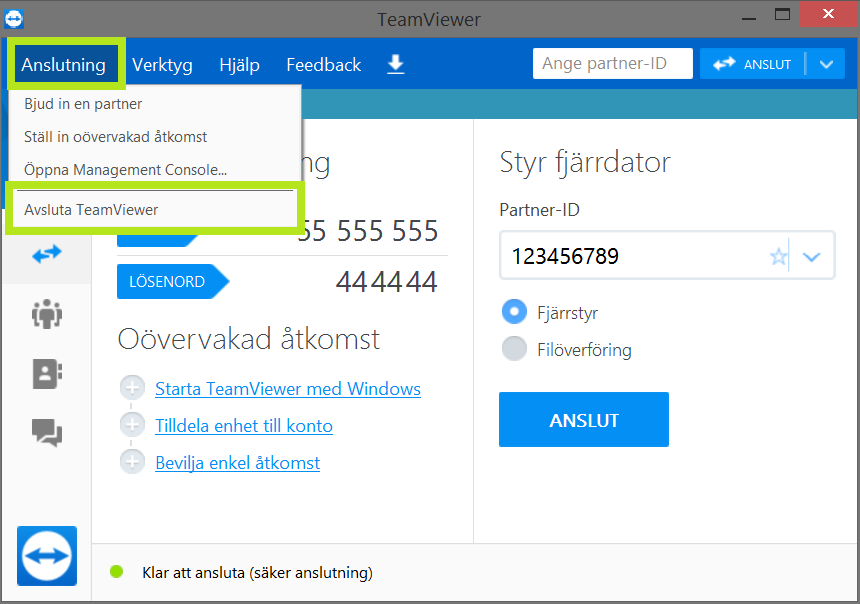The height and width of the screenshot is (604, 860).
Task: Click the download arrow icon in menu bar
Action: [x=396, y=64]
